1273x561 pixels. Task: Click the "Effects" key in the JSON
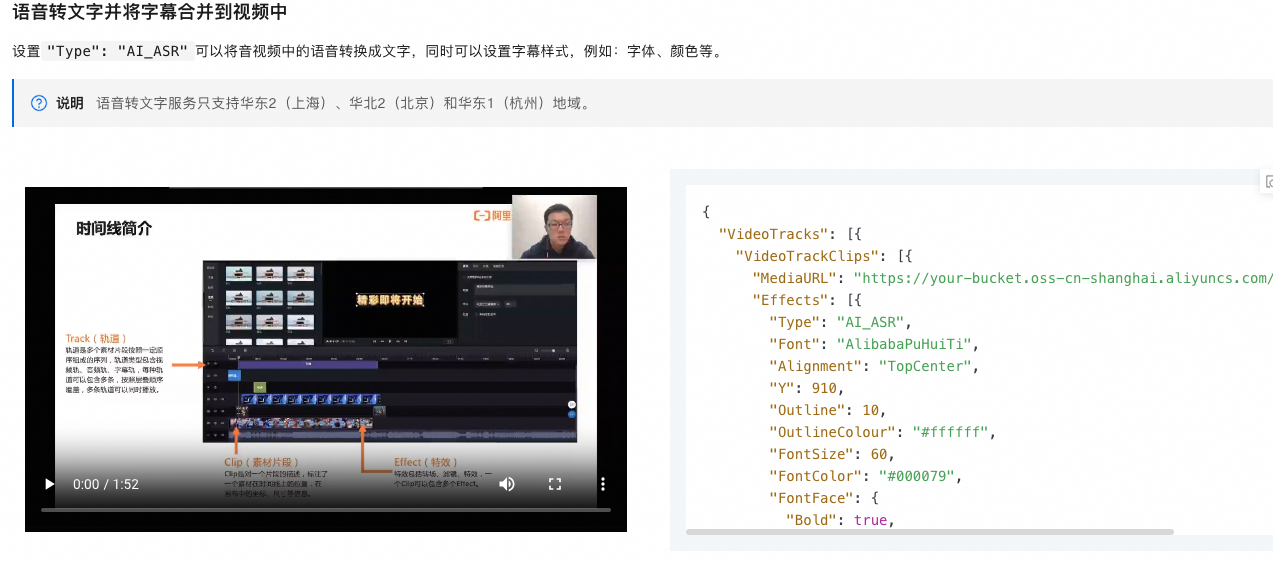point(791,300)
